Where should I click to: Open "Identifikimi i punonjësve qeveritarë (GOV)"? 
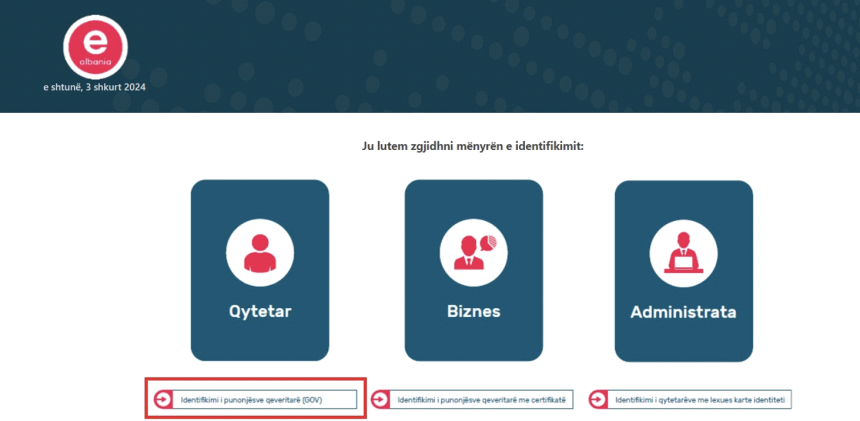tap(265, 399)
